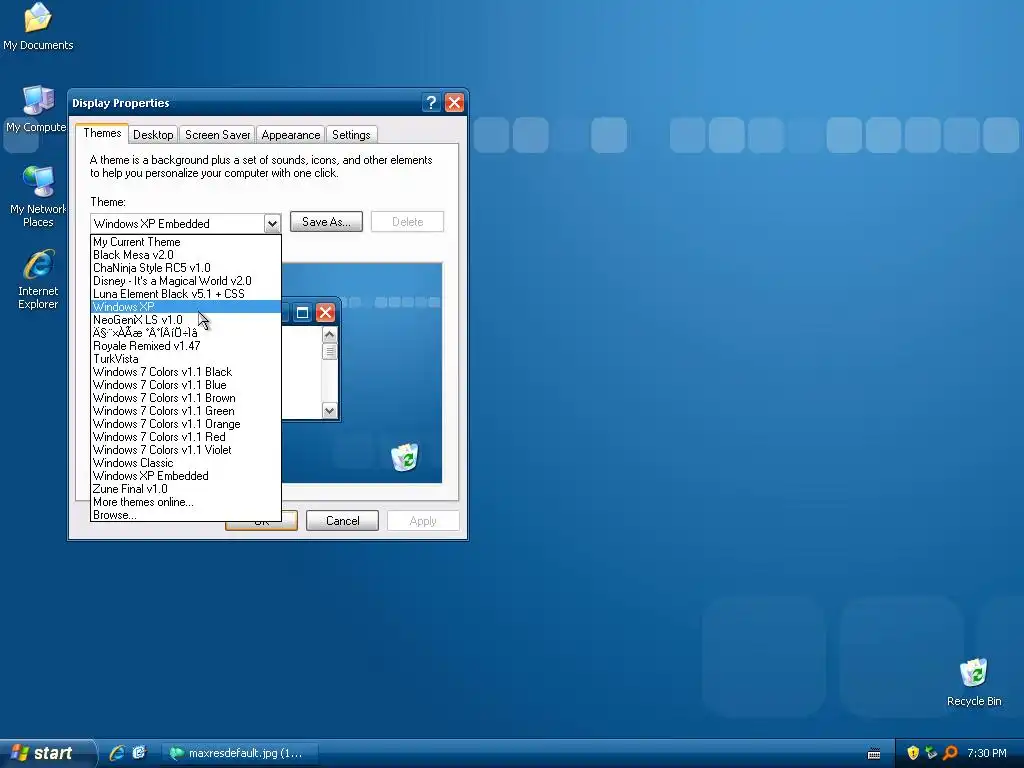The height and width of the screenshot is (768, 1024).
Task: Click the preview window's scroll up arrow
Action: pos(329,335)
